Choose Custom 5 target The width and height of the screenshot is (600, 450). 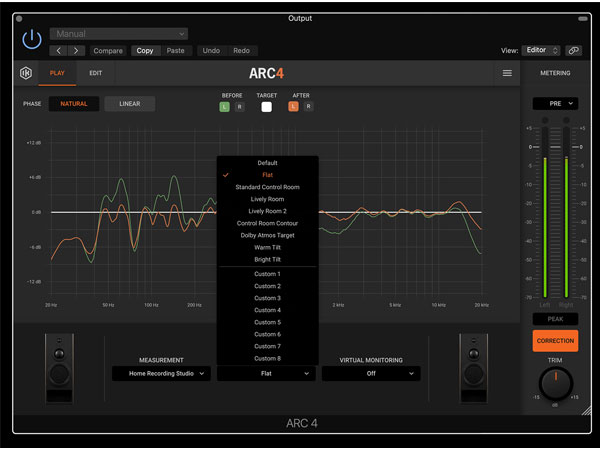click(x=267, y=322)
